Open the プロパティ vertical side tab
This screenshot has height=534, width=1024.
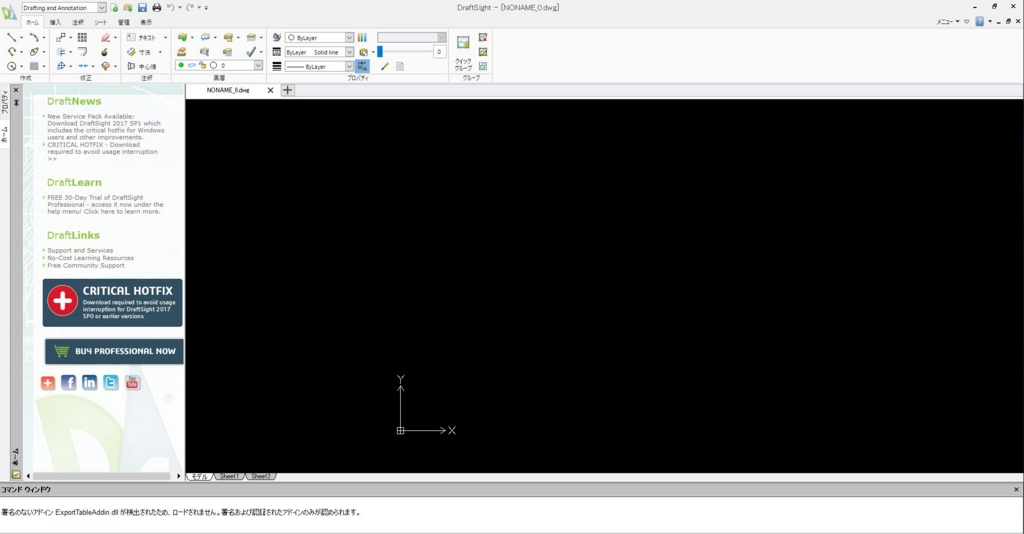tap(5, 102)
